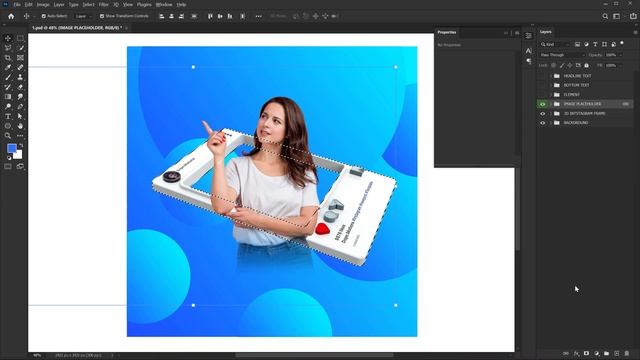The image size is (640, 360).
Task: Open the Auto-Select Layer dropdown
Action: 83,16
